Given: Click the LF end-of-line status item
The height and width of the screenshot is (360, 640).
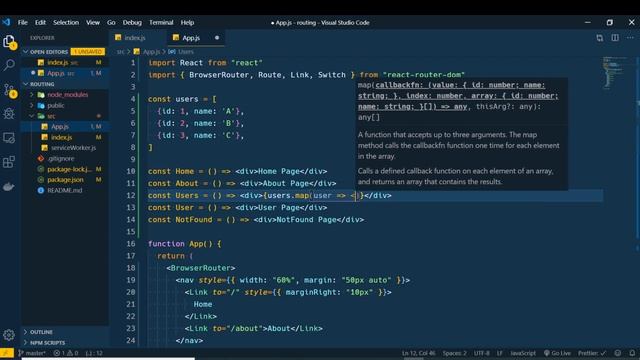Looking at the screenshot, I should 500,353.
